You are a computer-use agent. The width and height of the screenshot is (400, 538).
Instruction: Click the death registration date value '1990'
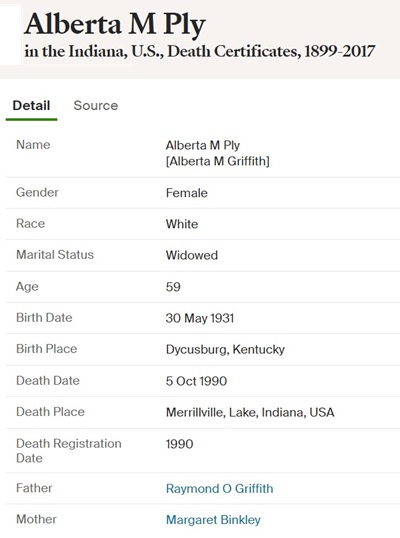[179, 444]
